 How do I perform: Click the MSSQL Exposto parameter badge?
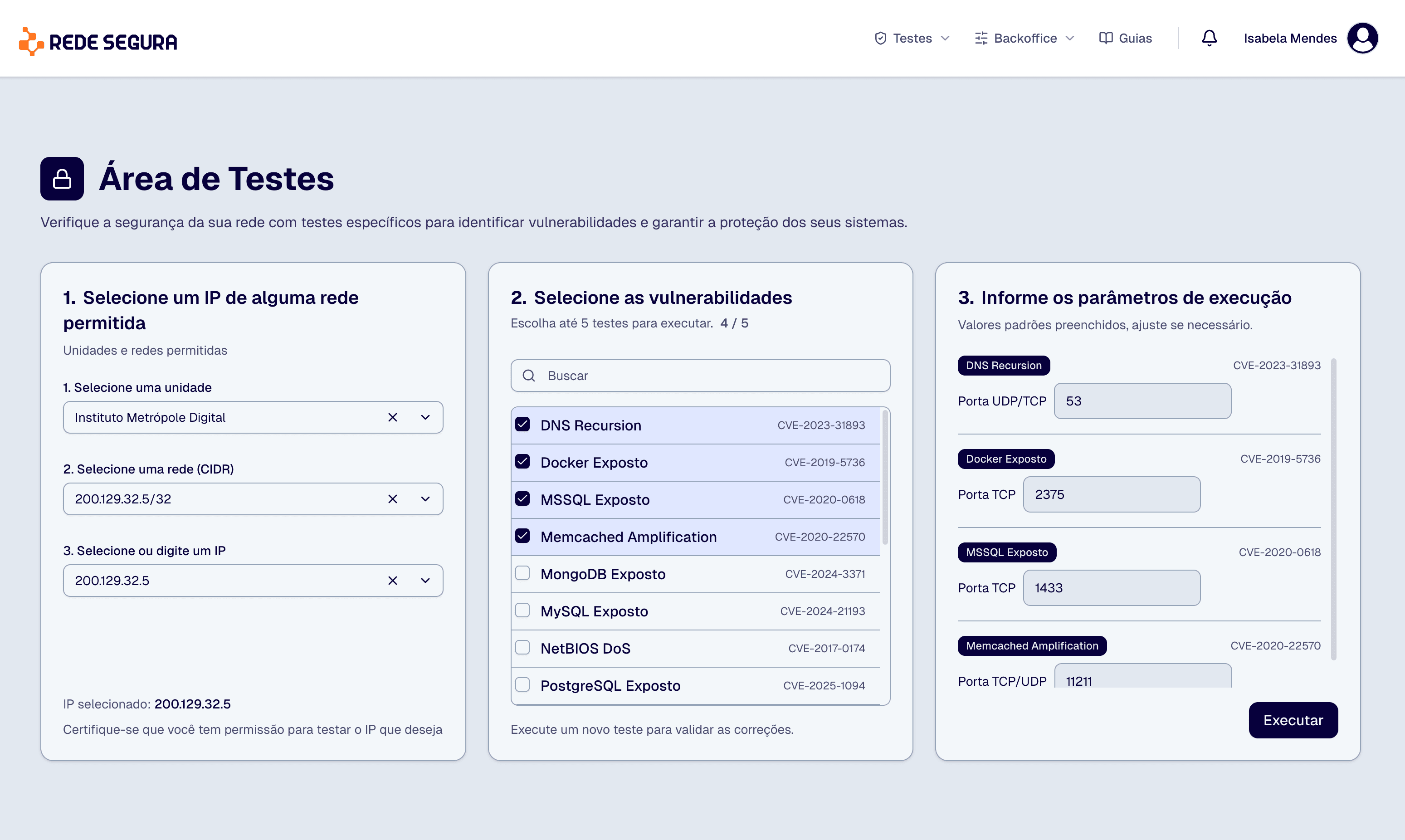tap(1007, 552)
